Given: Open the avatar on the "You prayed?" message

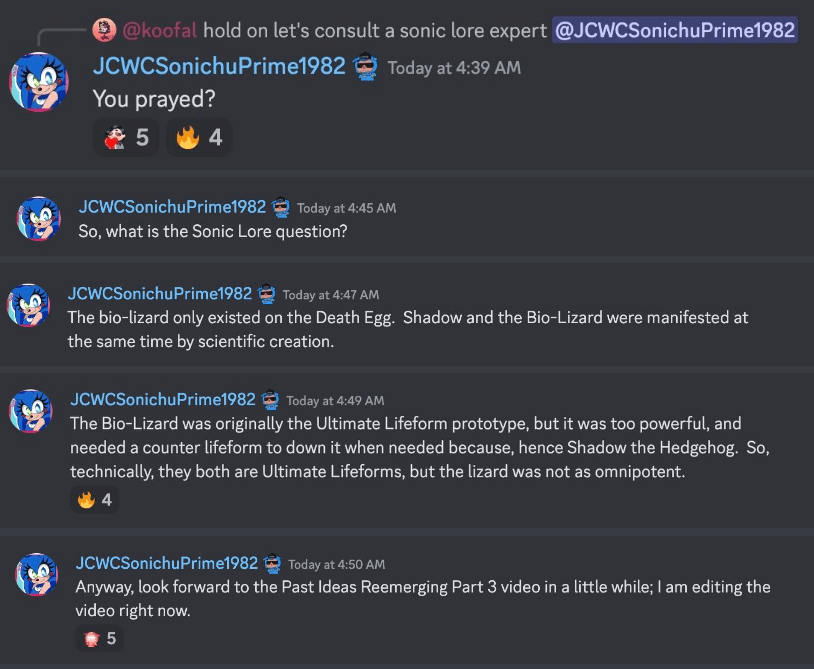Looking at the screenshot, I should pos(39,82).
